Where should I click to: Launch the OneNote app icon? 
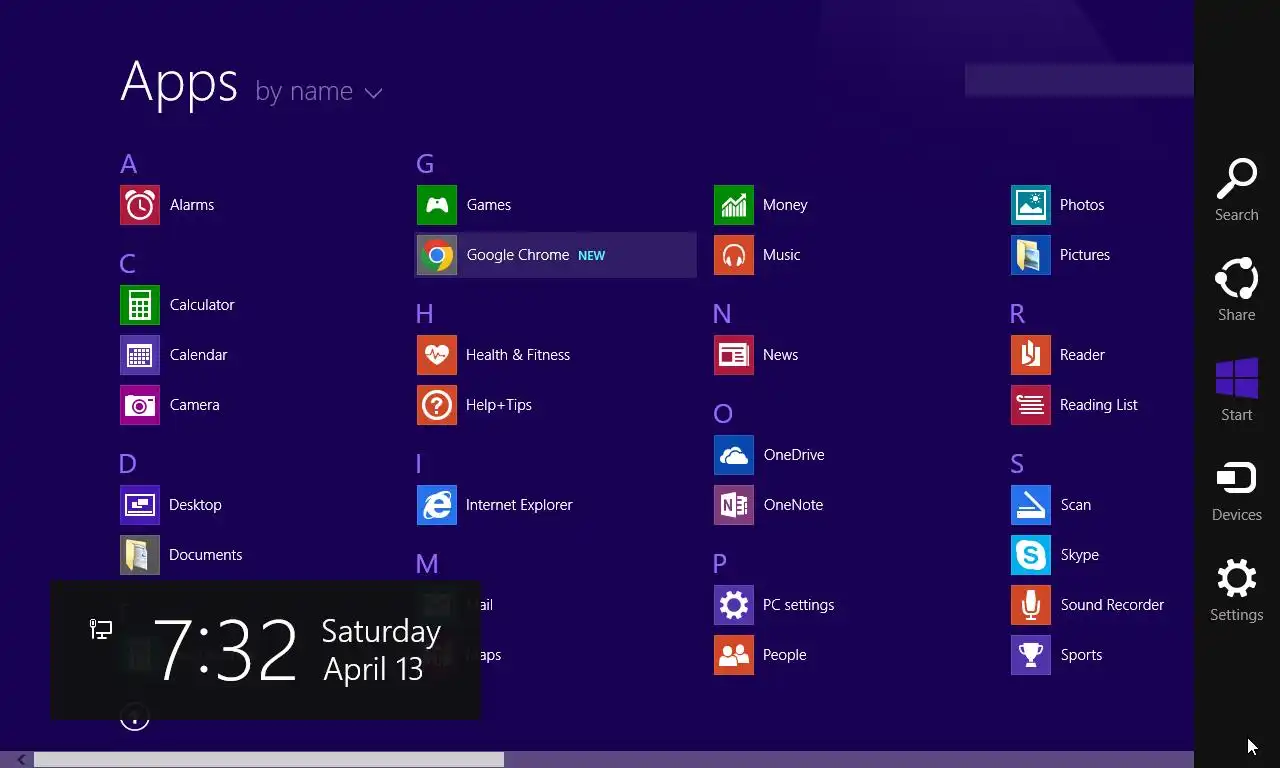(x=734, y=505)
